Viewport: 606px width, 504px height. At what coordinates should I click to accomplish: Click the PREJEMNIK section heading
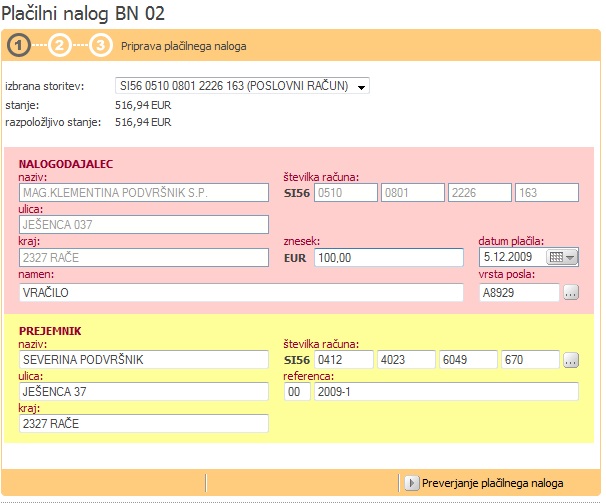point(50,331)
